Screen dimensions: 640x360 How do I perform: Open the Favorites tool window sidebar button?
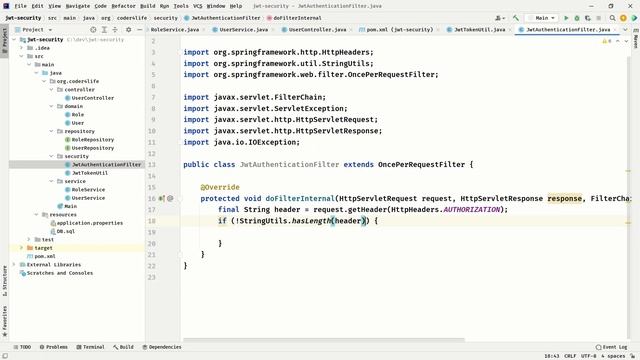coord(4,322)
